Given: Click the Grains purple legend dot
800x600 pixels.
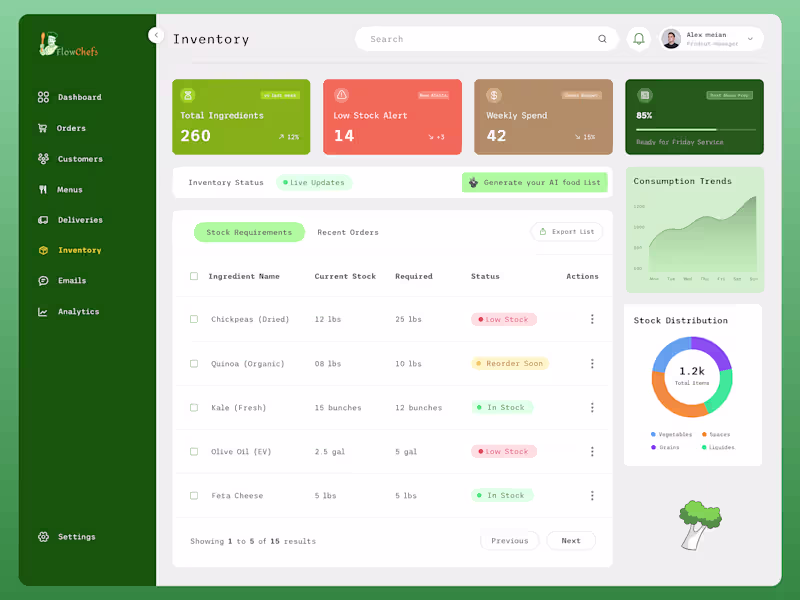Looking at the screenshot, I should pyautogui.click(x=653, y=447).
